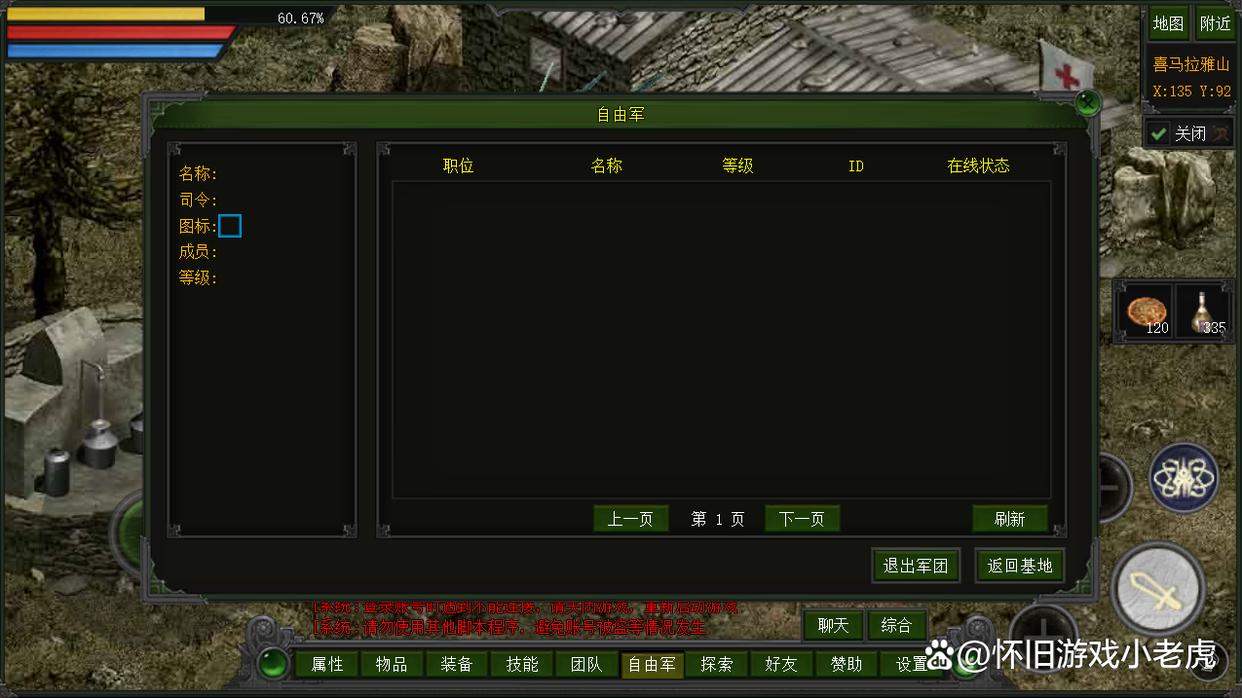Toggle the 关闭 checkbox with green check
Image resolution: width=1242 pixels, height=698 pixels.
coord(1159,131)
